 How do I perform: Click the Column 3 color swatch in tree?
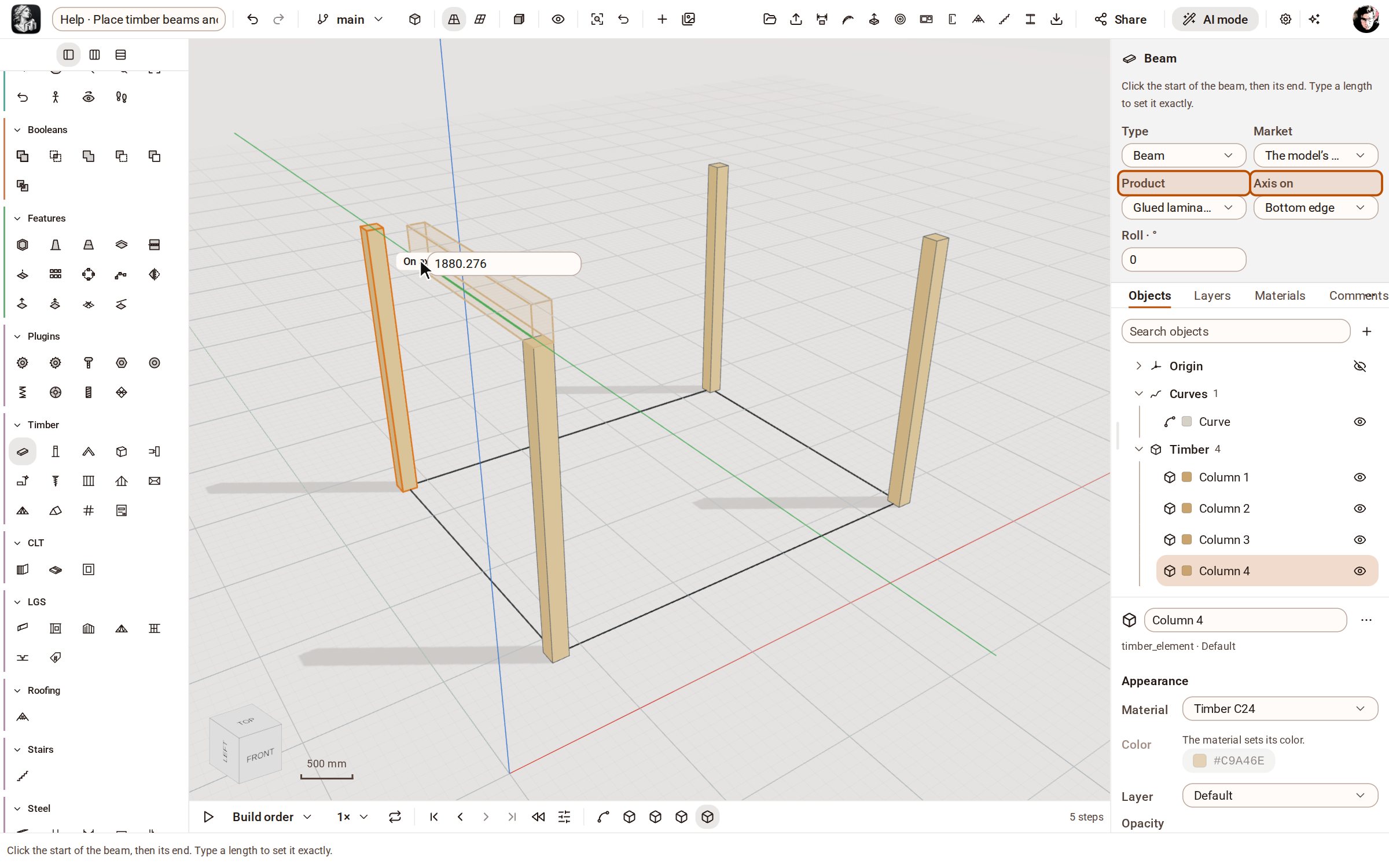tap(1186, 540)
